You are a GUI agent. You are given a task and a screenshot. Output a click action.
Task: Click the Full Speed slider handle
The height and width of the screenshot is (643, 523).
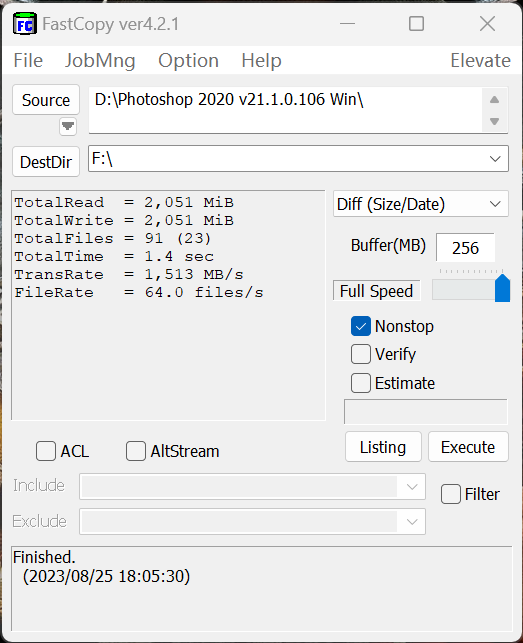click(x=502, y=288)
